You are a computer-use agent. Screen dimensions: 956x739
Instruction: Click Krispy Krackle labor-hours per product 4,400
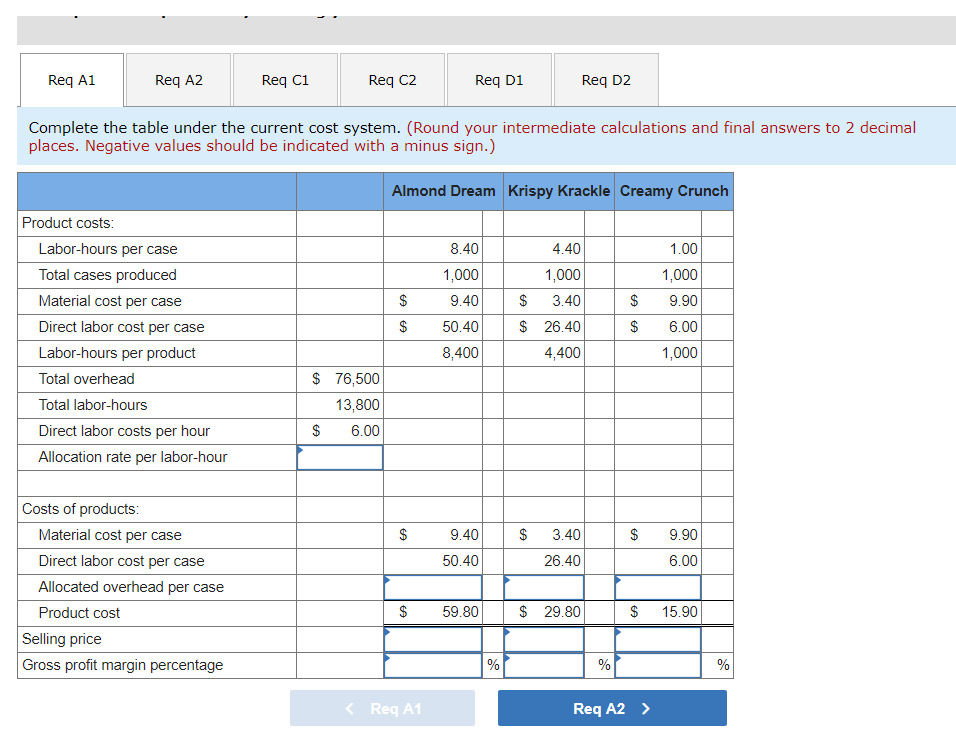pyautogui.click(x=562, y=353)
